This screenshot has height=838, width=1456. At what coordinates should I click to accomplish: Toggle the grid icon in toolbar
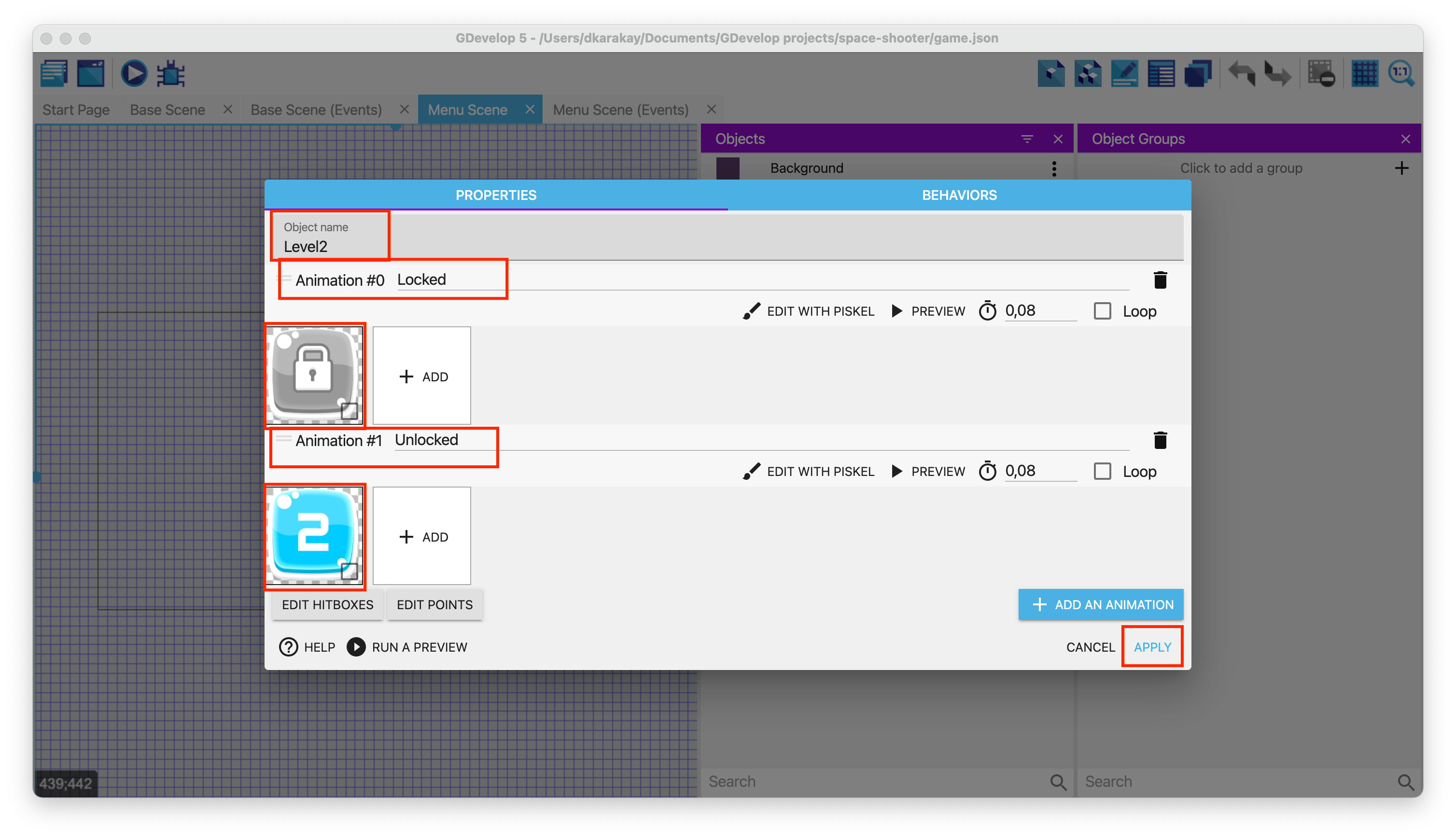[1364, 74]
